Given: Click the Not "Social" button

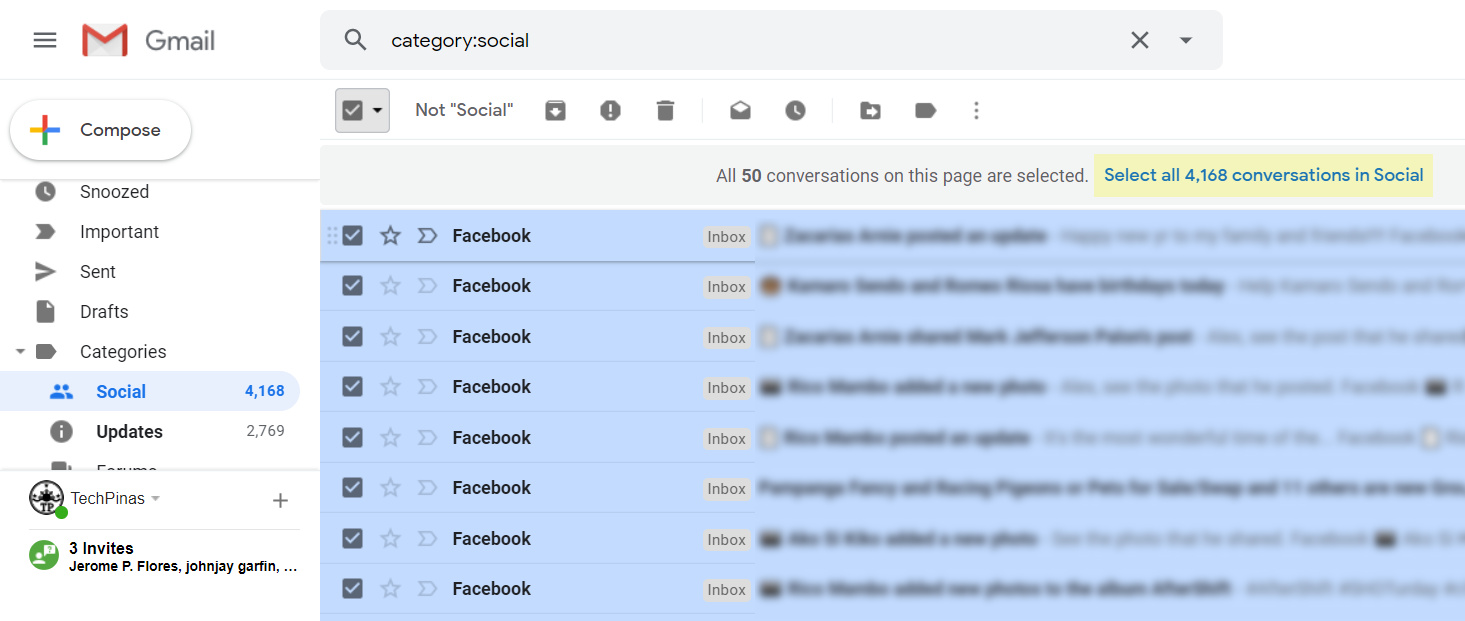Looking at the screenshot, I should [464, 110].
